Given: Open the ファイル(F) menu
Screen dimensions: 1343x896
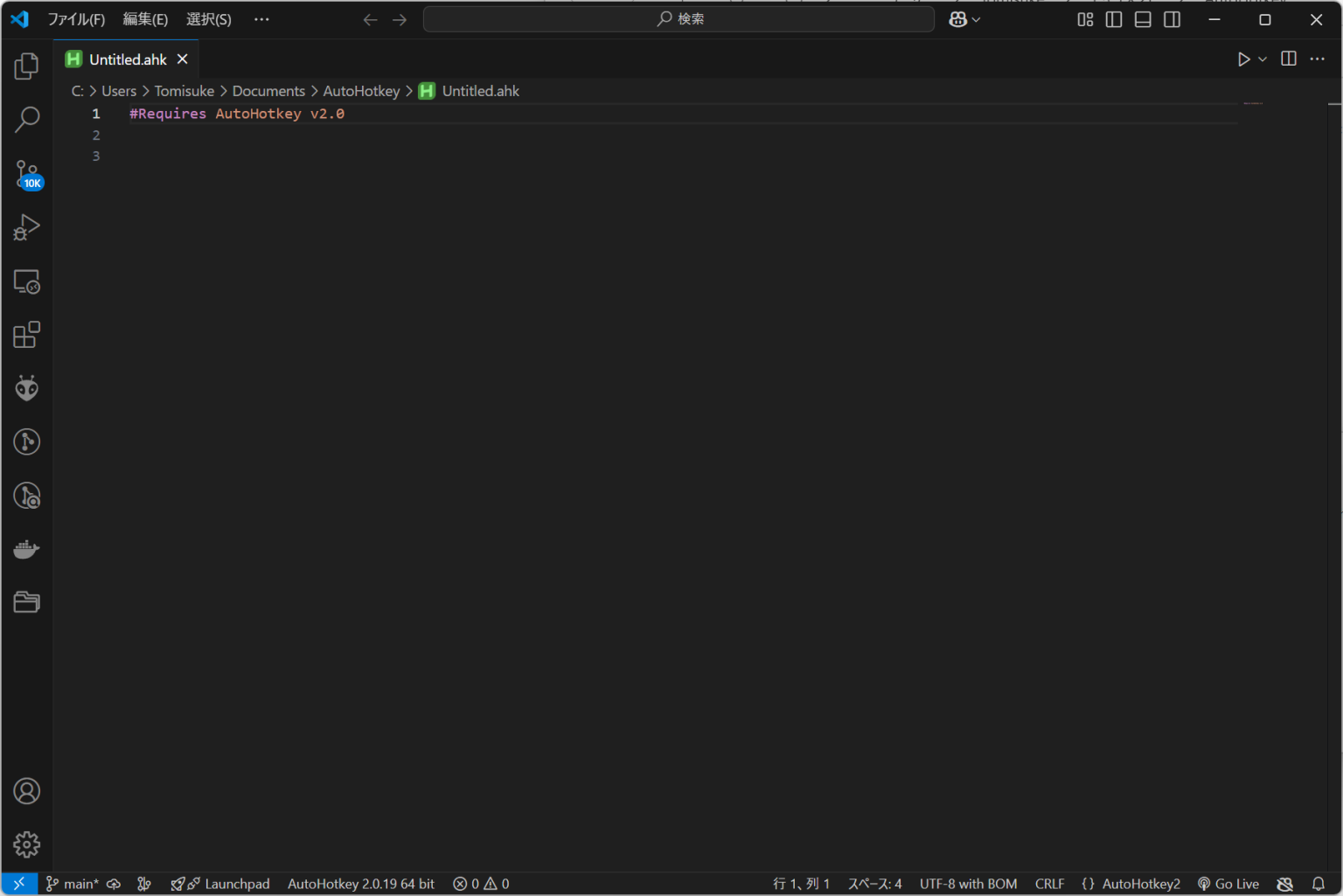Looking at the screenshot, I should 77,18.
